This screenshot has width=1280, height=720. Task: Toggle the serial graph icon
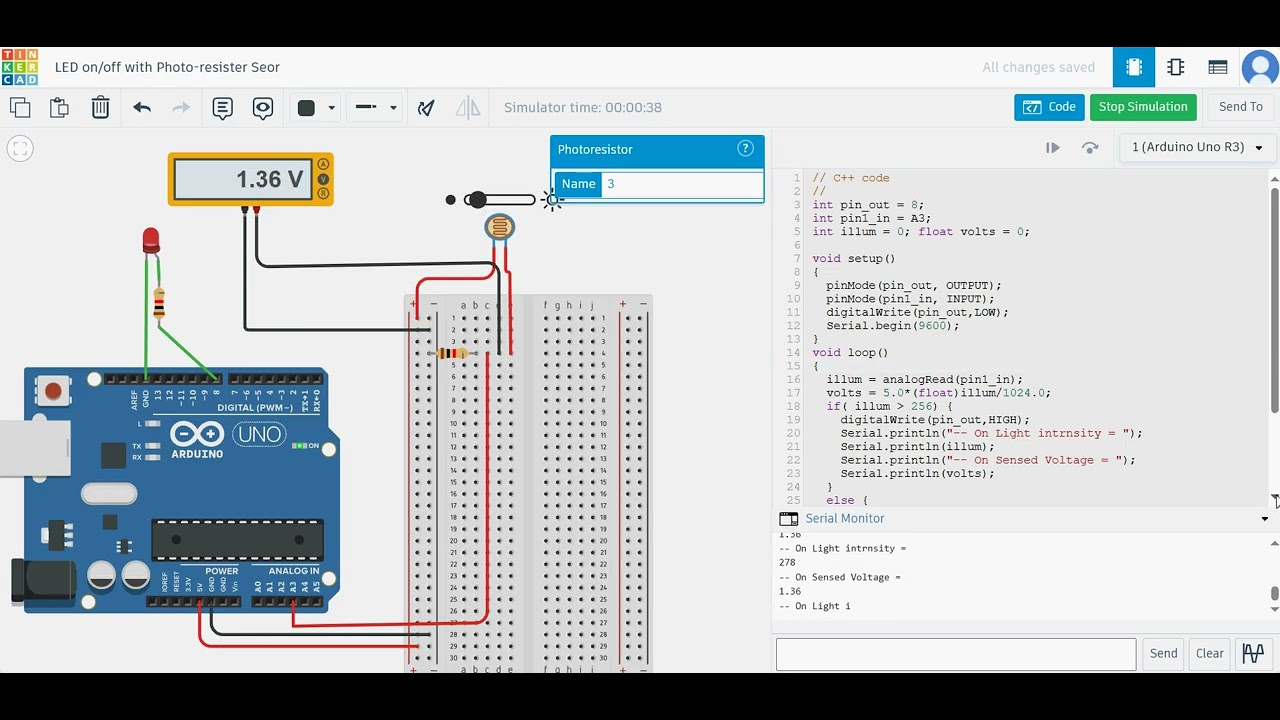click(1253, 654)
